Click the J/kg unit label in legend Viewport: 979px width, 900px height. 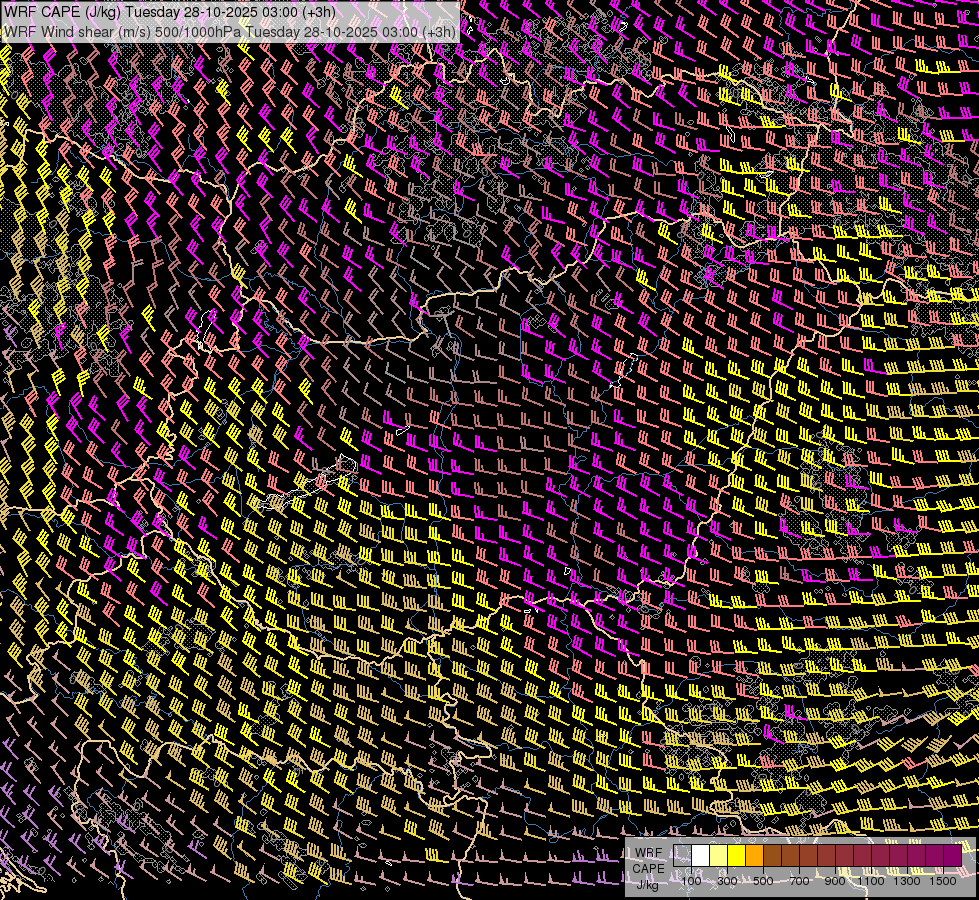pos(648,885)
